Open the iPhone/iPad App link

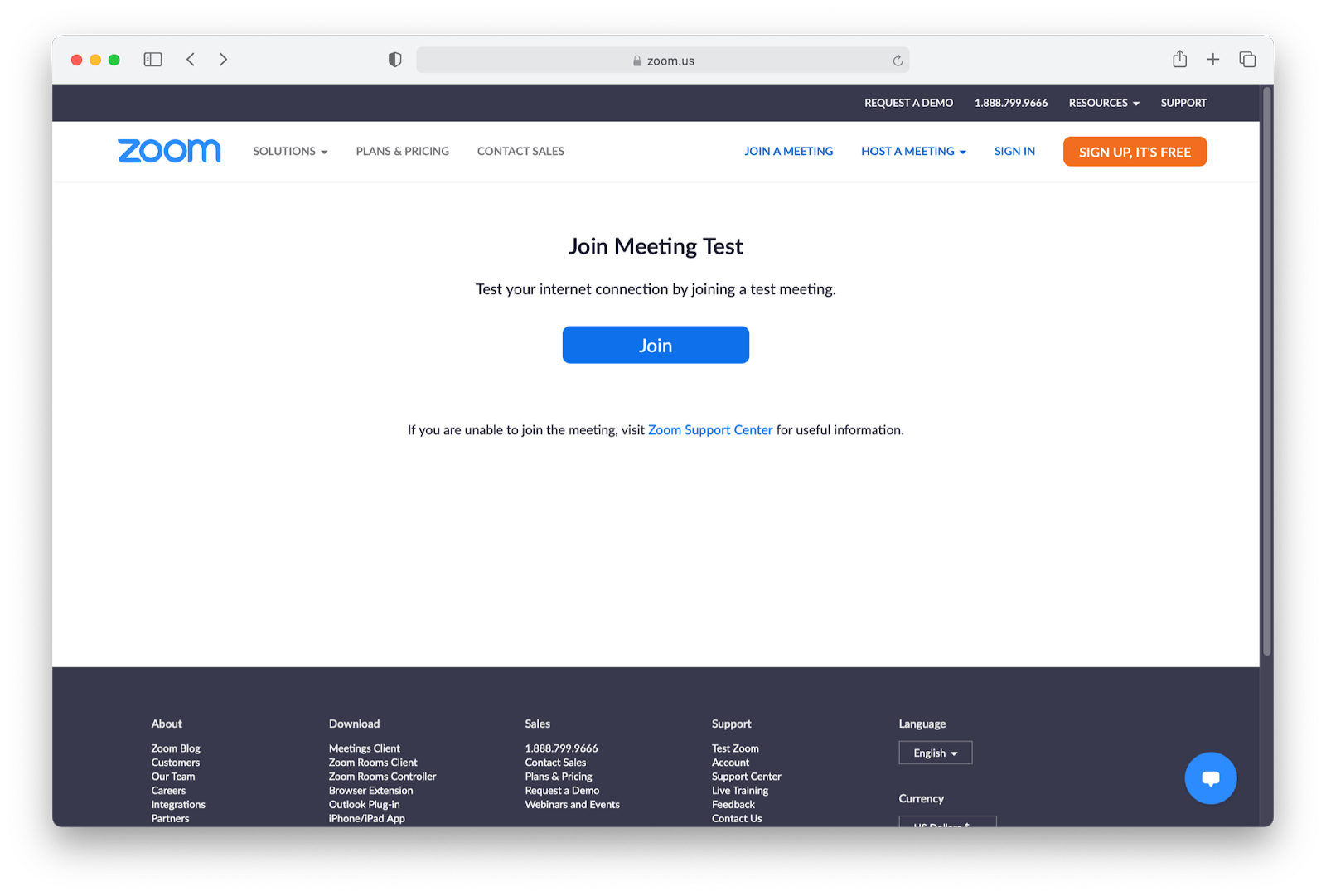[x=366, y=819]
